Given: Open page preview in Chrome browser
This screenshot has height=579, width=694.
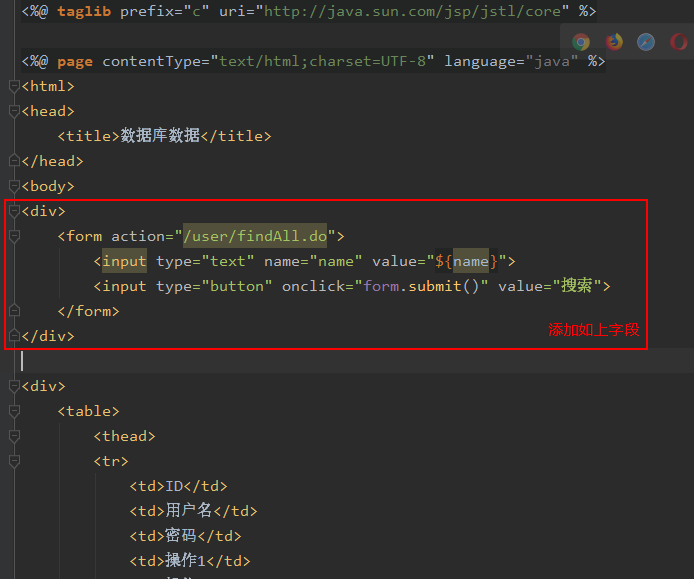Looking at the screenshot, I should click(581, 42).
